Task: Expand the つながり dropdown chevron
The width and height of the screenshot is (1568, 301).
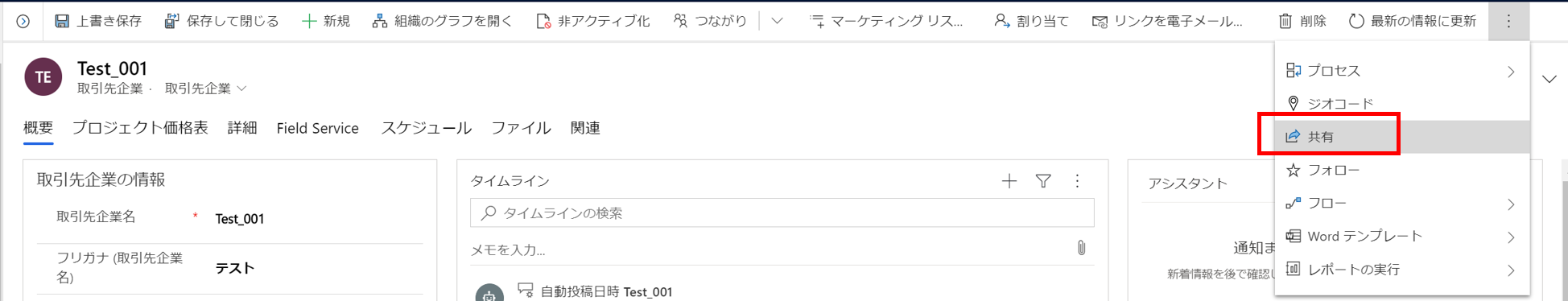Action: tap(777, 21)
